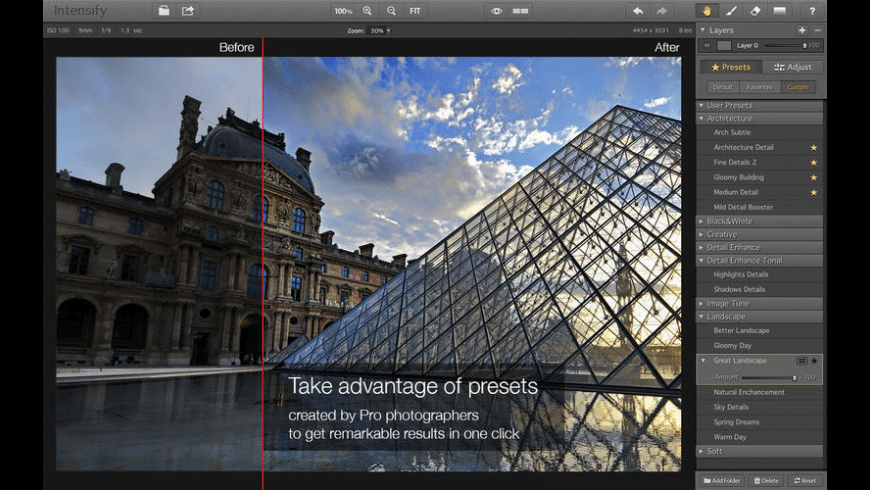
Task: Toggle the split before/after compare view
Action: [520, 11]
